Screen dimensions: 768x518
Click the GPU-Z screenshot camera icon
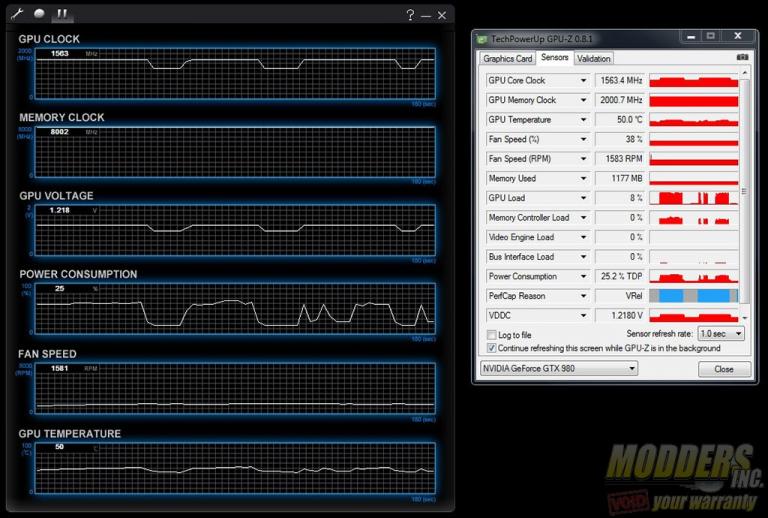click(x=741, y=58)
